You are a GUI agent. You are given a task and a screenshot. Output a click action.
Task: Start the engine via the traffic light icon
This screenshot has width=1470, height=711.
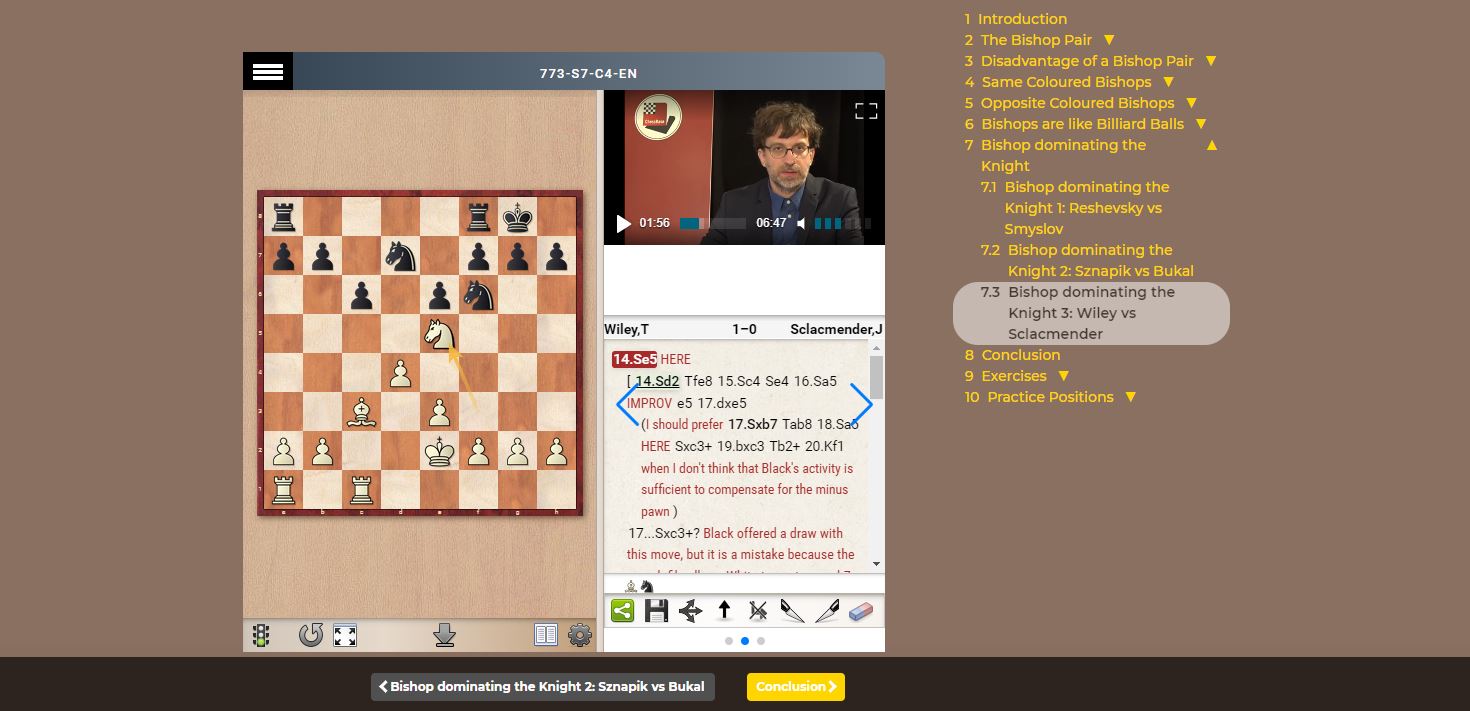tap(259, 635)
